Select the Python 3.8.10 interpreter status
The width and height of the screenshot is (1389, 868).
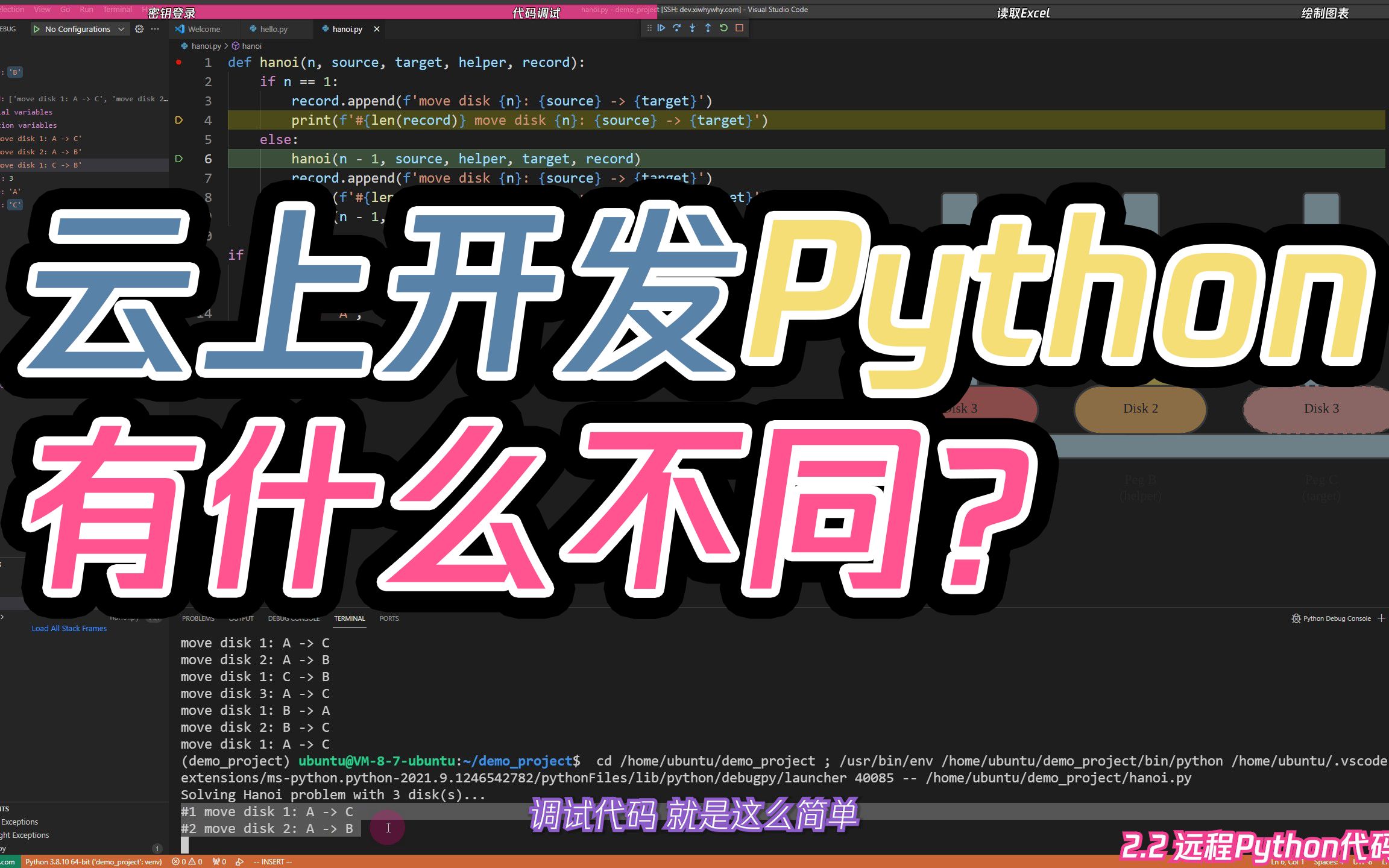tap(93, 862)
